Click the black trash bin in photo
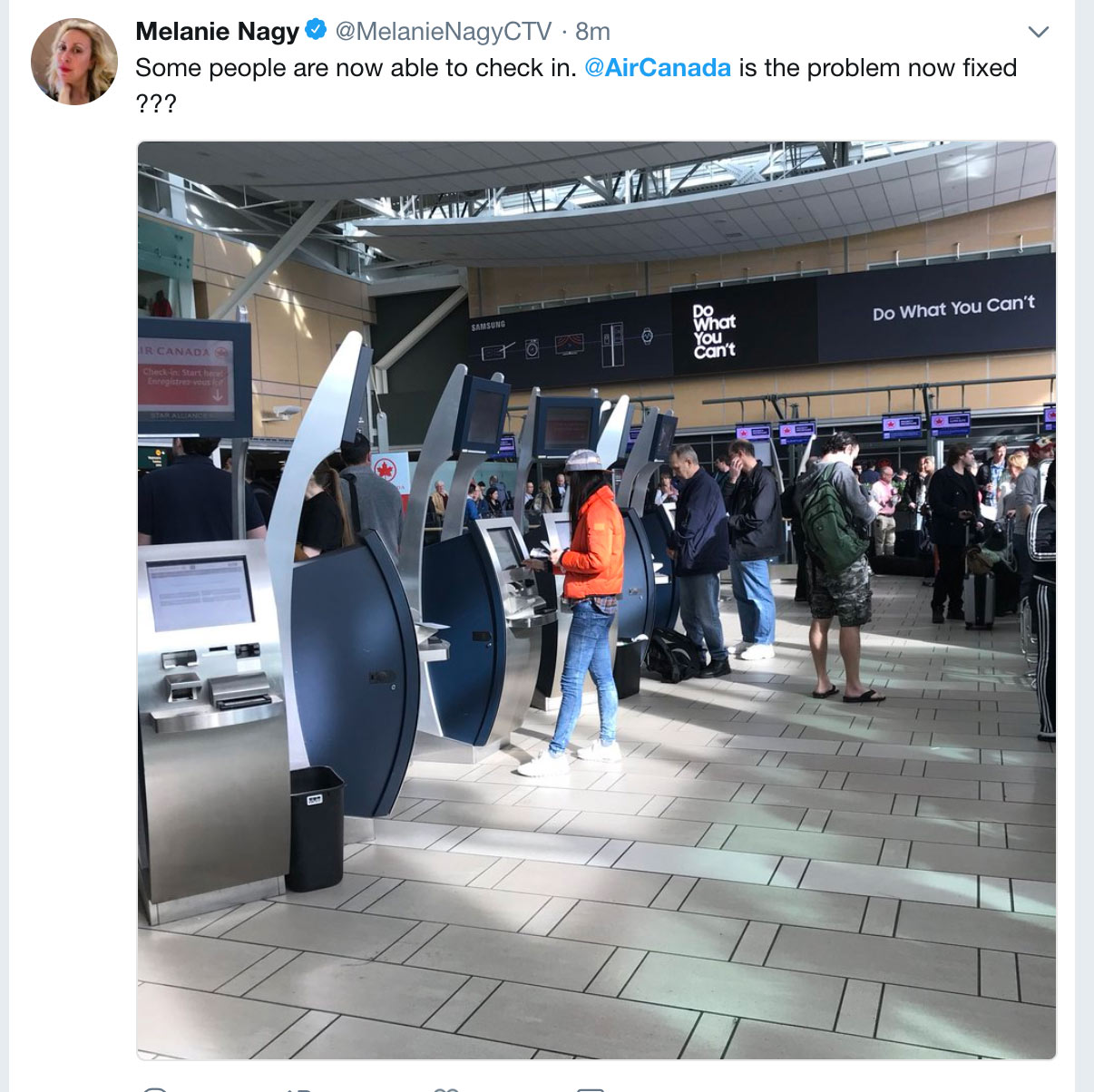Image resolution: width=1094 pixels, height=1092 pixels. point(316,828)
